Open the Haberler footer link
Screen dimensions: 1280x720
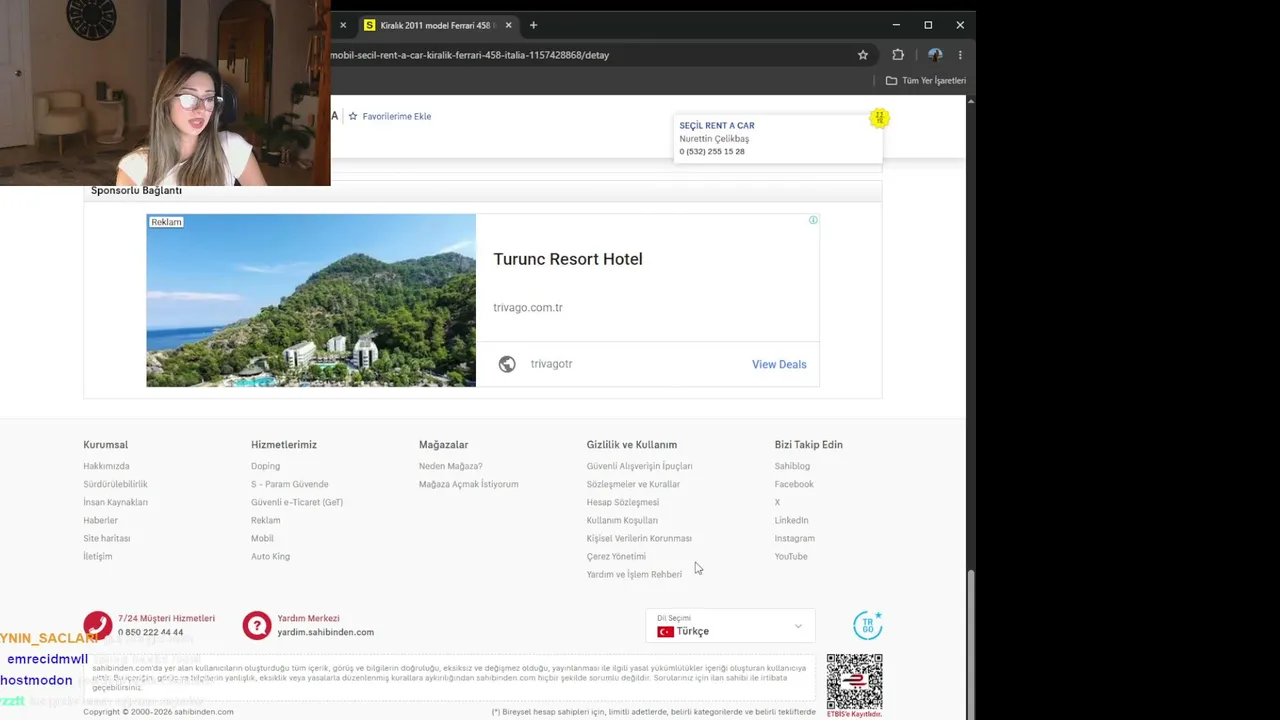point(100,520)
